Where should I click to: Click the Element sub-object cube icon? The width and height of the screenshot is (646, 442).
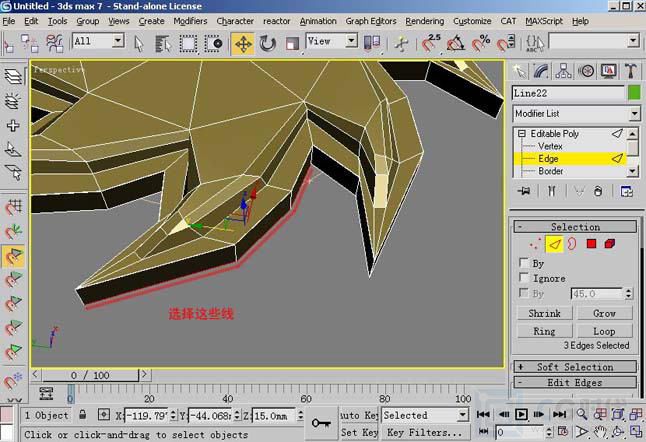click(609, 243)
